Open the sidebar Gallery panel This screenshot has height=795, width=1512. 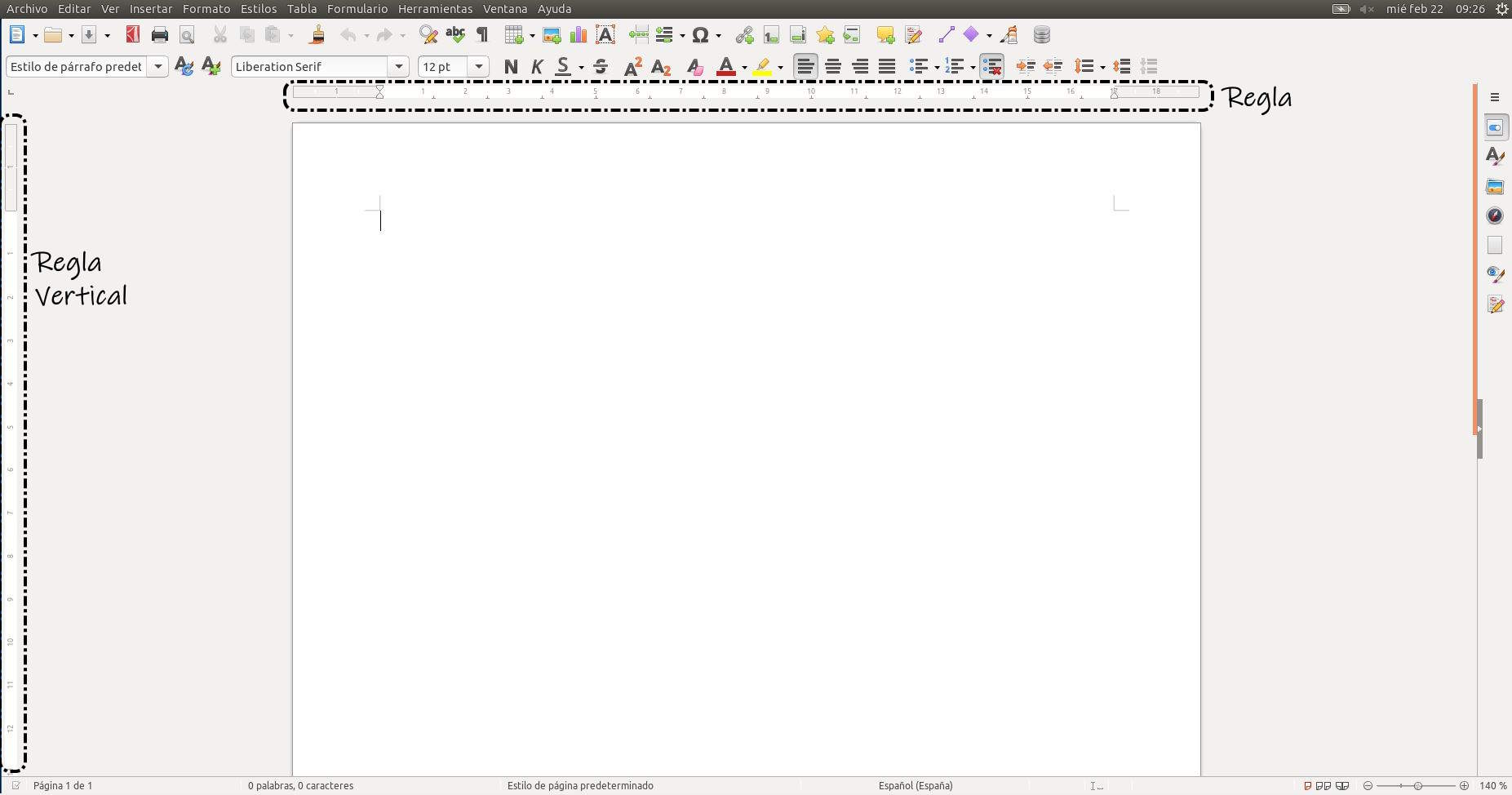pos(1495,187)
